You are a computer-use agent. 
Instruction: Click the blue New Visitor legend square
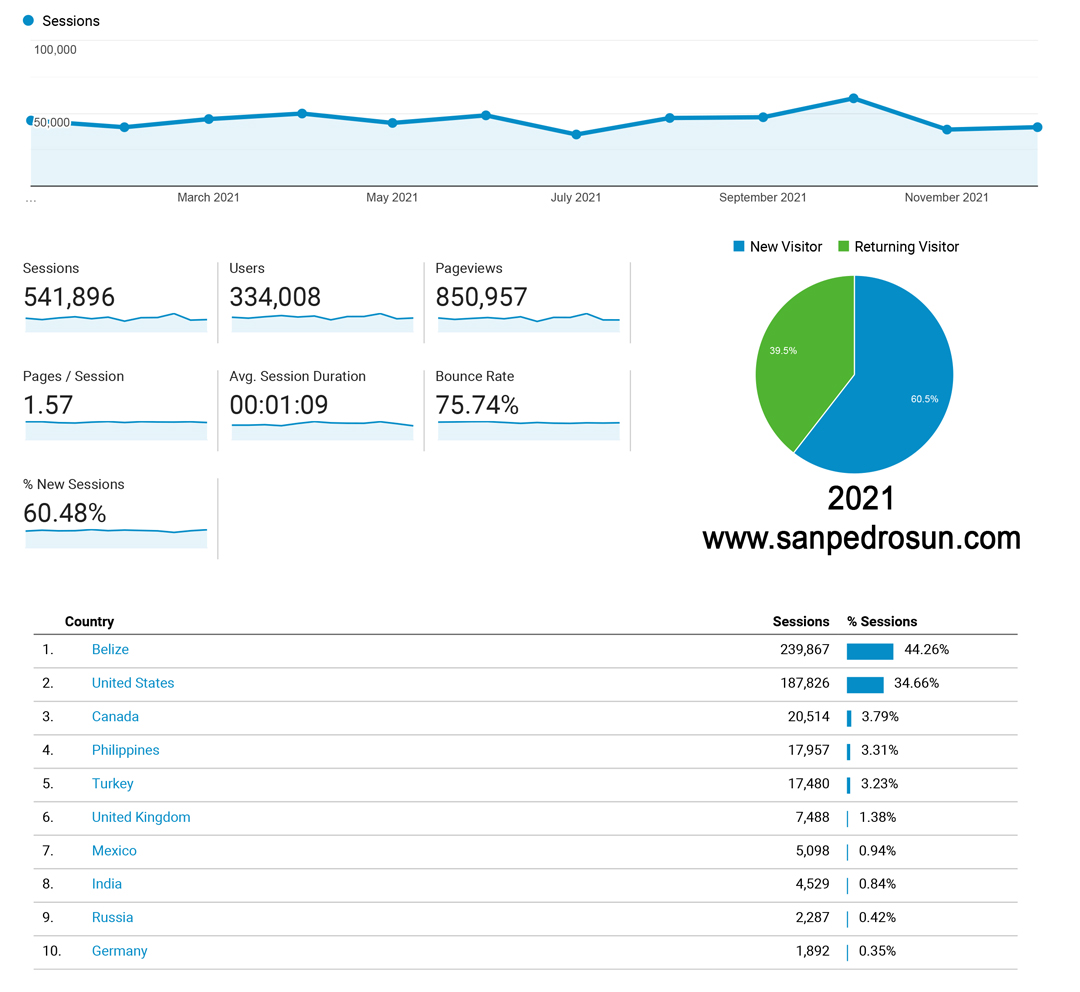739,247
